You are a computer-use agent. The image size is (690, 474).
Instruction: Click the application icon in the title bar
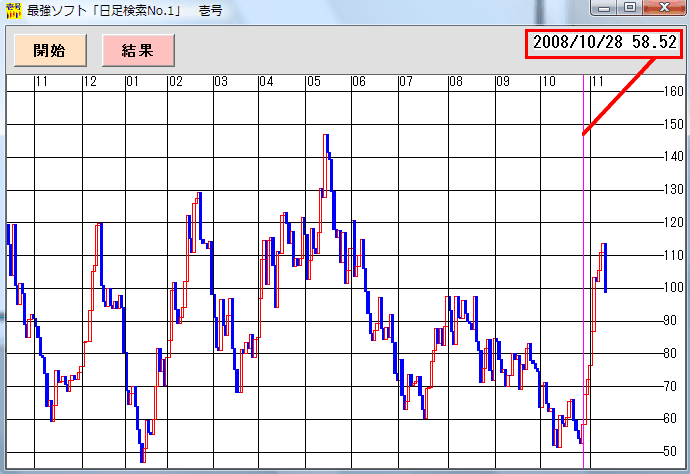click(x=14, y=10)
